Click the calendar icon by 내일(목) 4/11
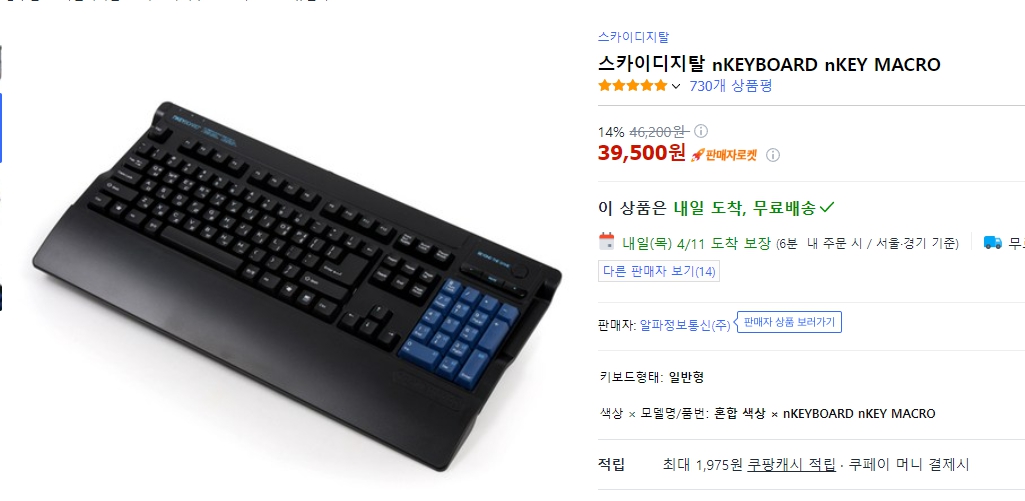 click(x=607, y=241)
